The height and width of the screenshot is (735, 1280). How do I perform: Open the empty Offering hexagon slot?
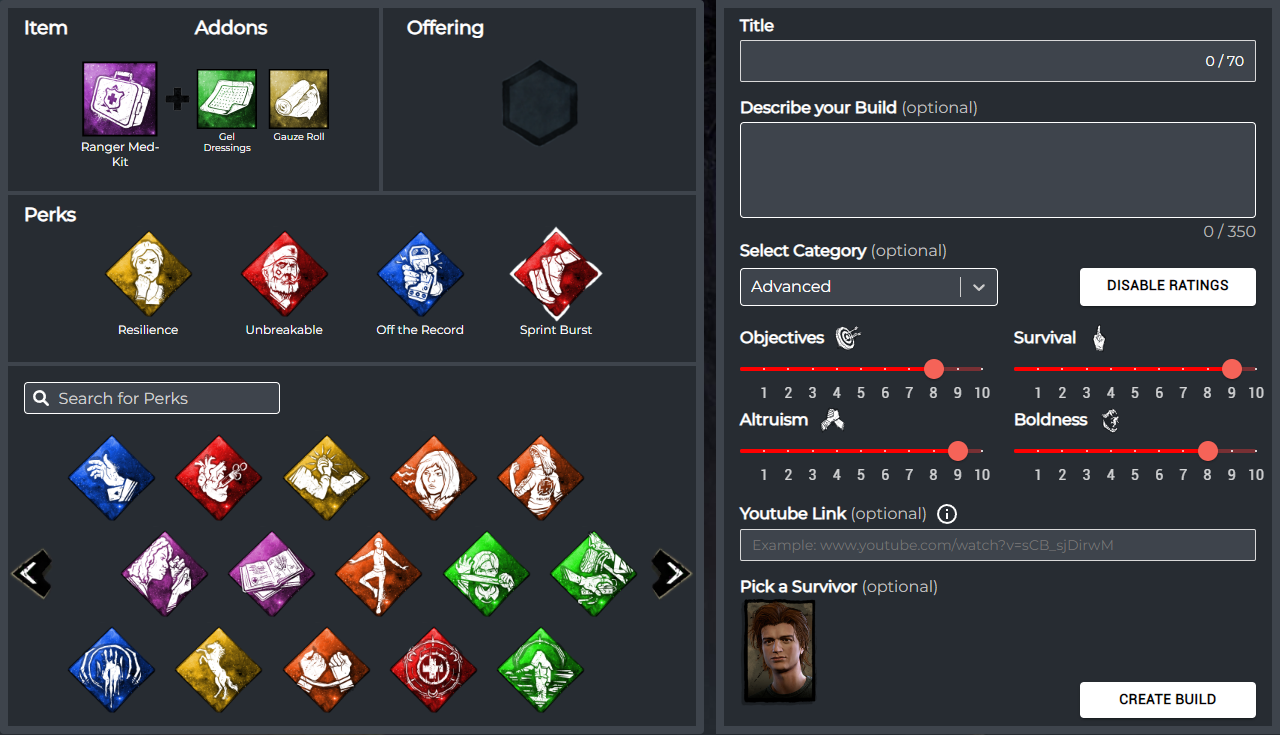(539, 103)
